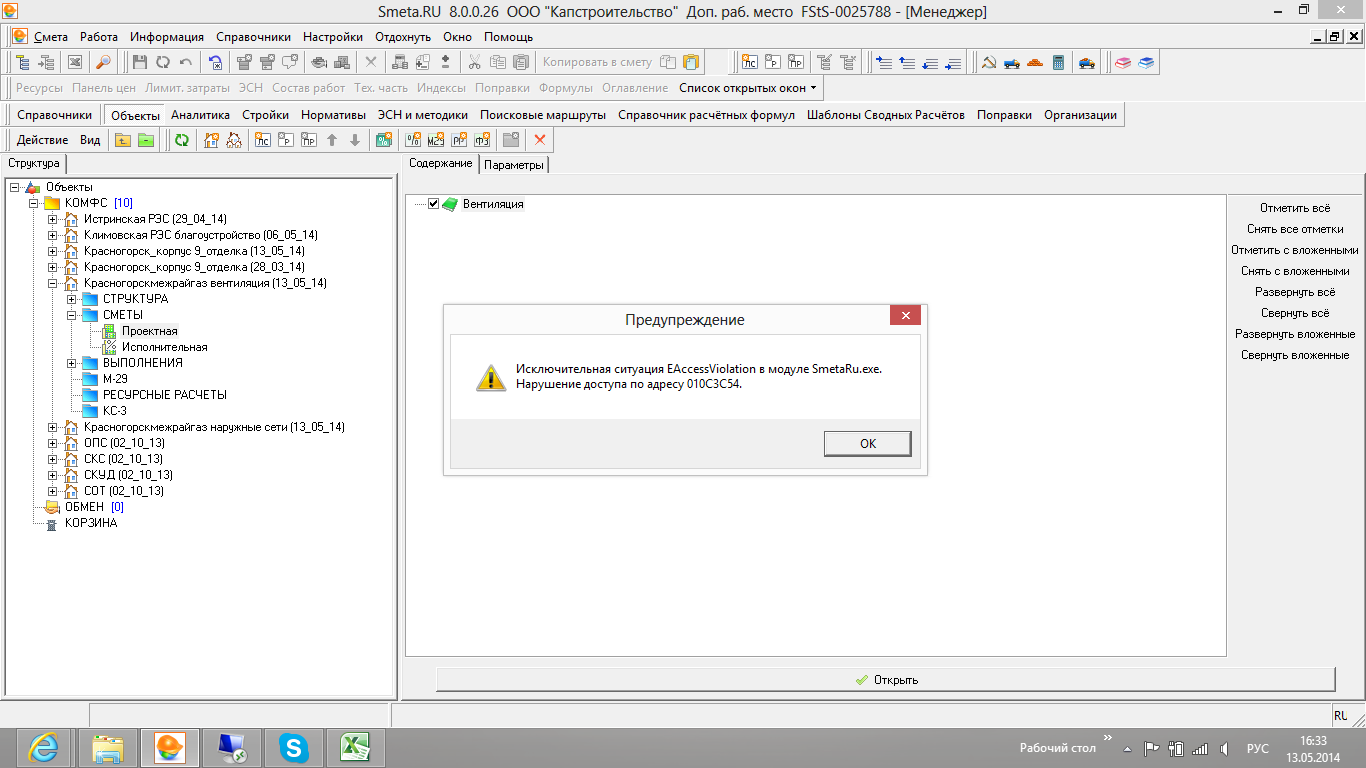The height and width of the screenshot is (768, 1366).
Task: Expand the ОПС (02_10_13) node
Action: click(53, 443)
